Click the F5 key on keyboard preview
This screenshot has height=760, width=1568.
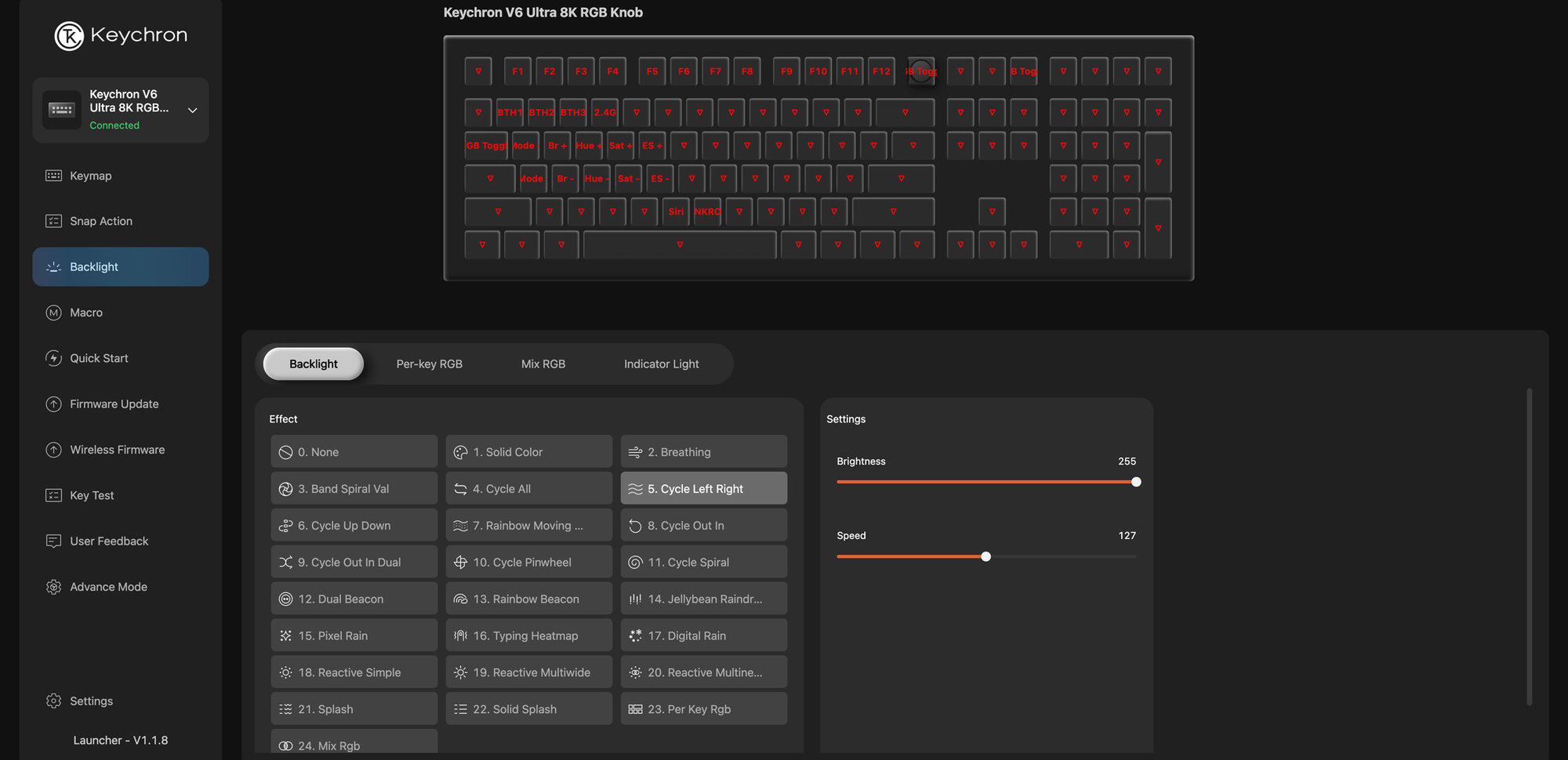(x=652, y=71)
